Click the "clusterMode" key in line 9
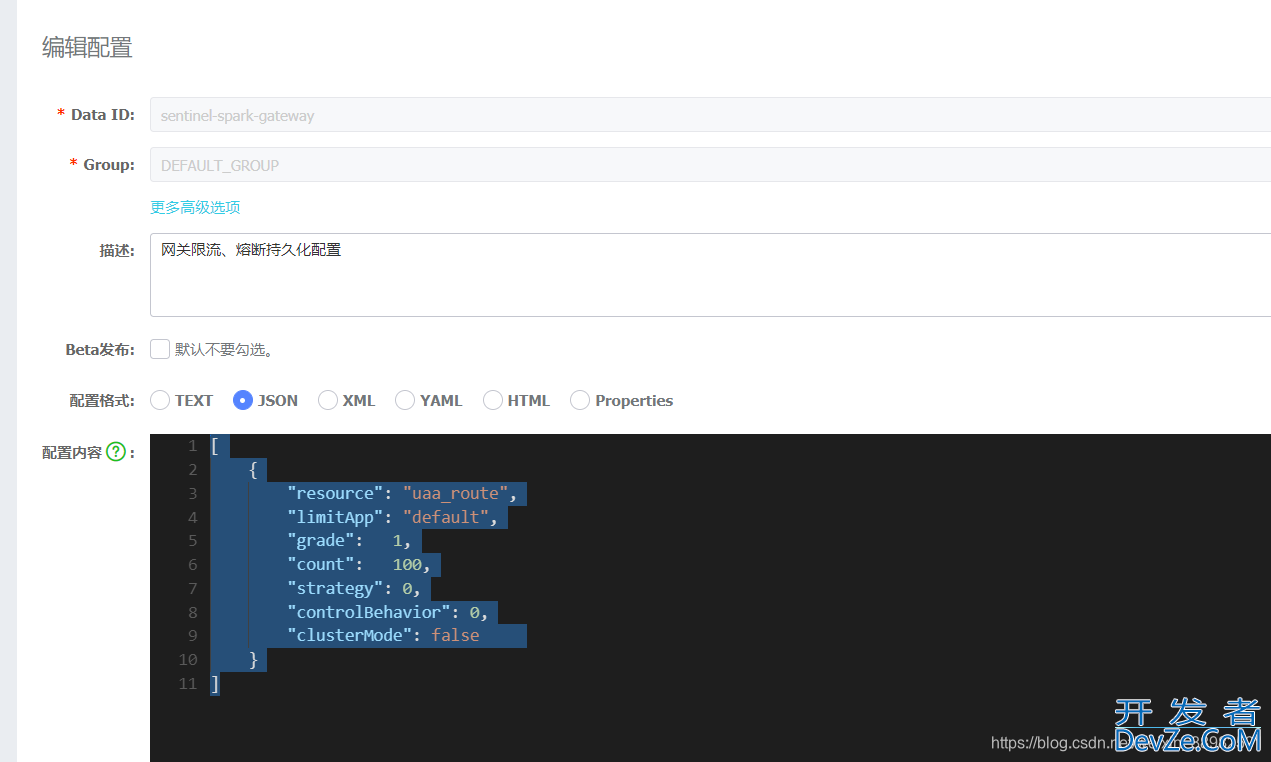1271x762 pixels. [x=350, y=635]
